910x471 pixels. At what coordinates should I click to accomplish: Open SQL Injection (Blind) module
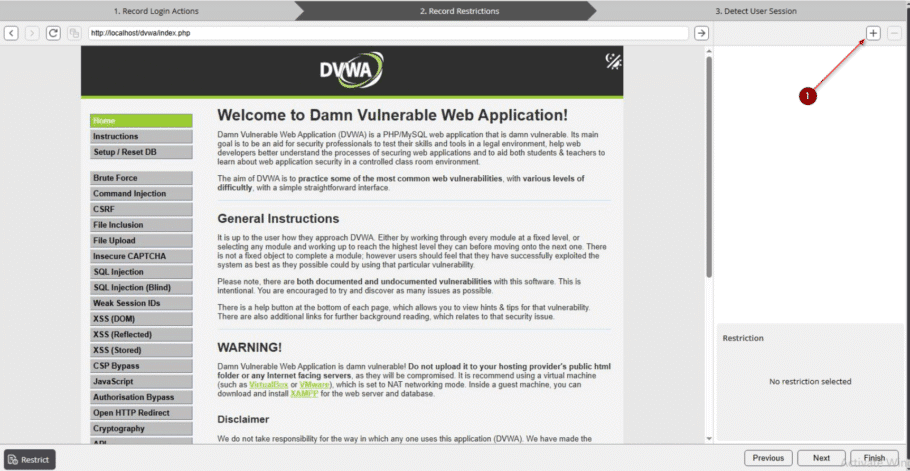point(141,288)
